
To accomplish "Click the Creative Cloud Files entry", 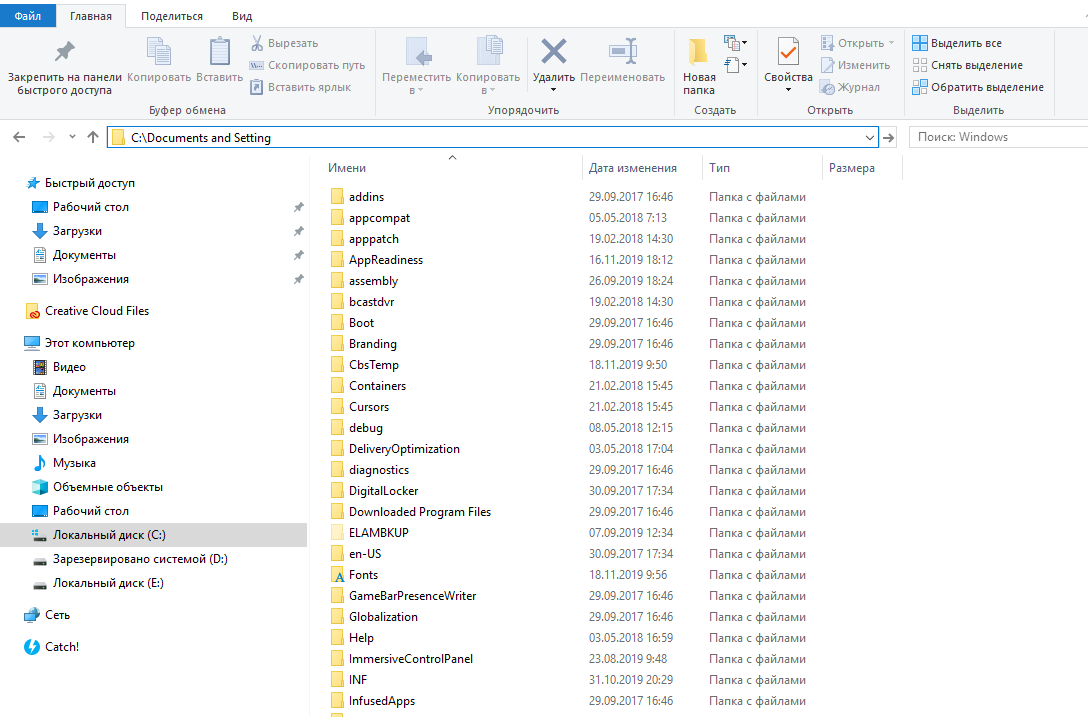I will tap(96, 311).
